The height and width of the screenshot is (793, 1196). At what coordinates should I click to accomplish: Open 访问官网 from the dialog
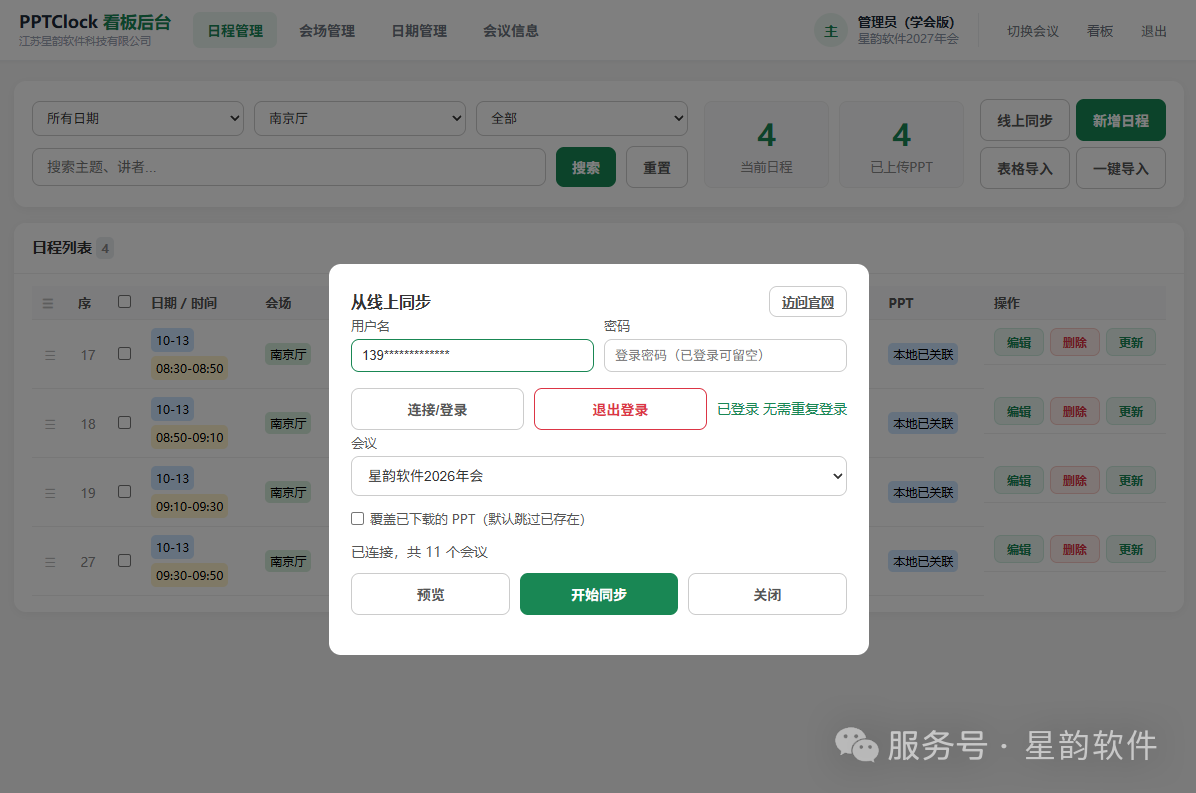[x=808, y=302]
